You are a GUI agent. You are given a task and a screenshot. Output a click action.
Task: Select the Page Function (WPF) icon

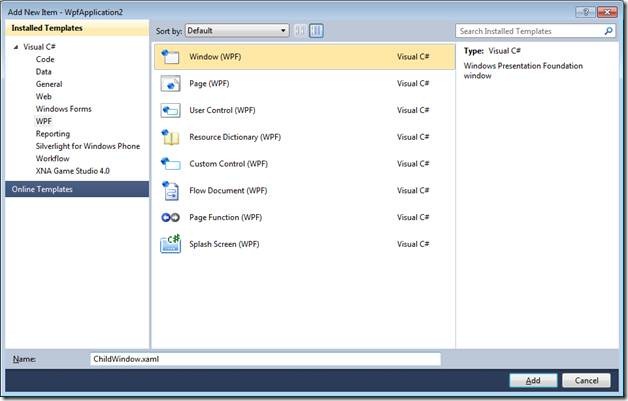click(170, 217)
